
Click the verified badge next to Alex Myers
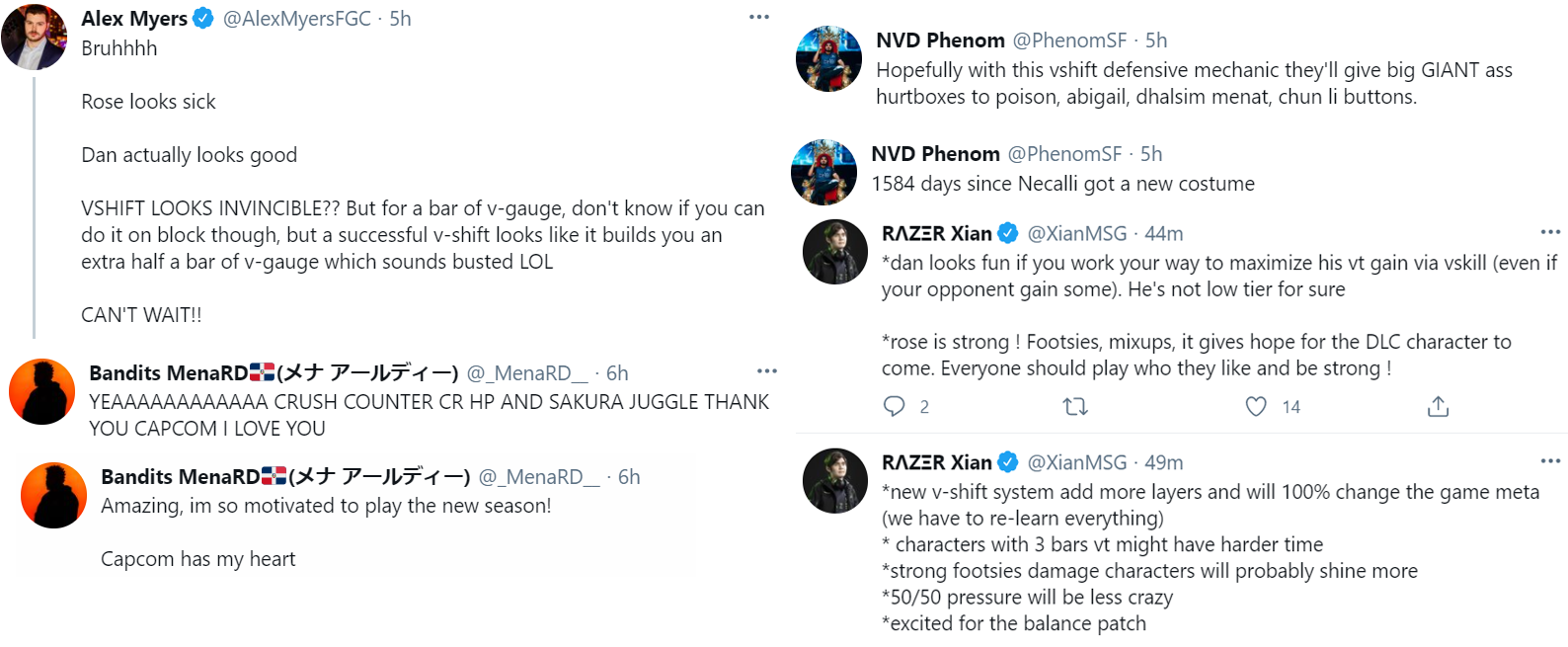pos(202,18)
